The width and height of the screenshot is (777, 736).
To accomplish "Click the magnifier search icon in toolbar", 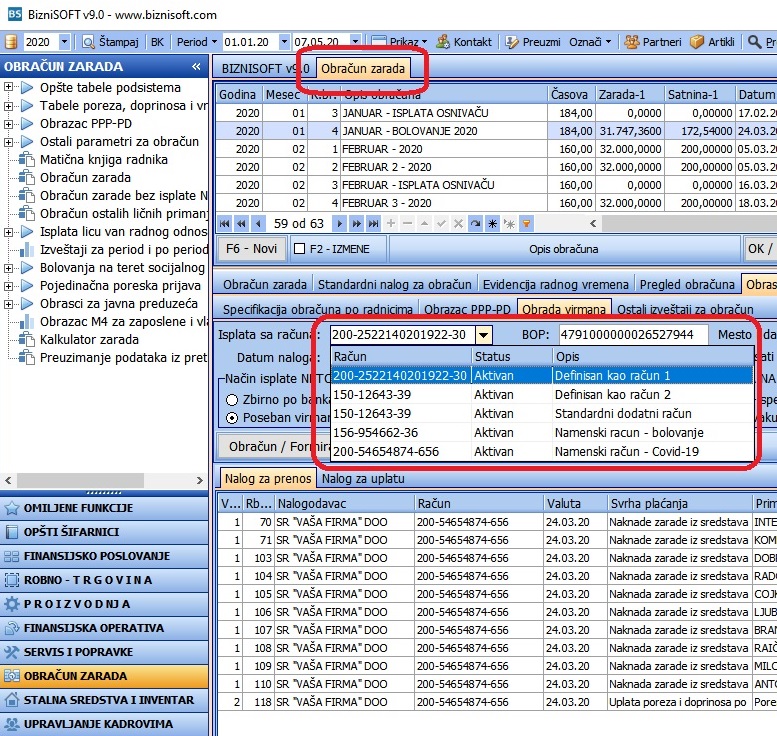I will [x=754, y=42].
